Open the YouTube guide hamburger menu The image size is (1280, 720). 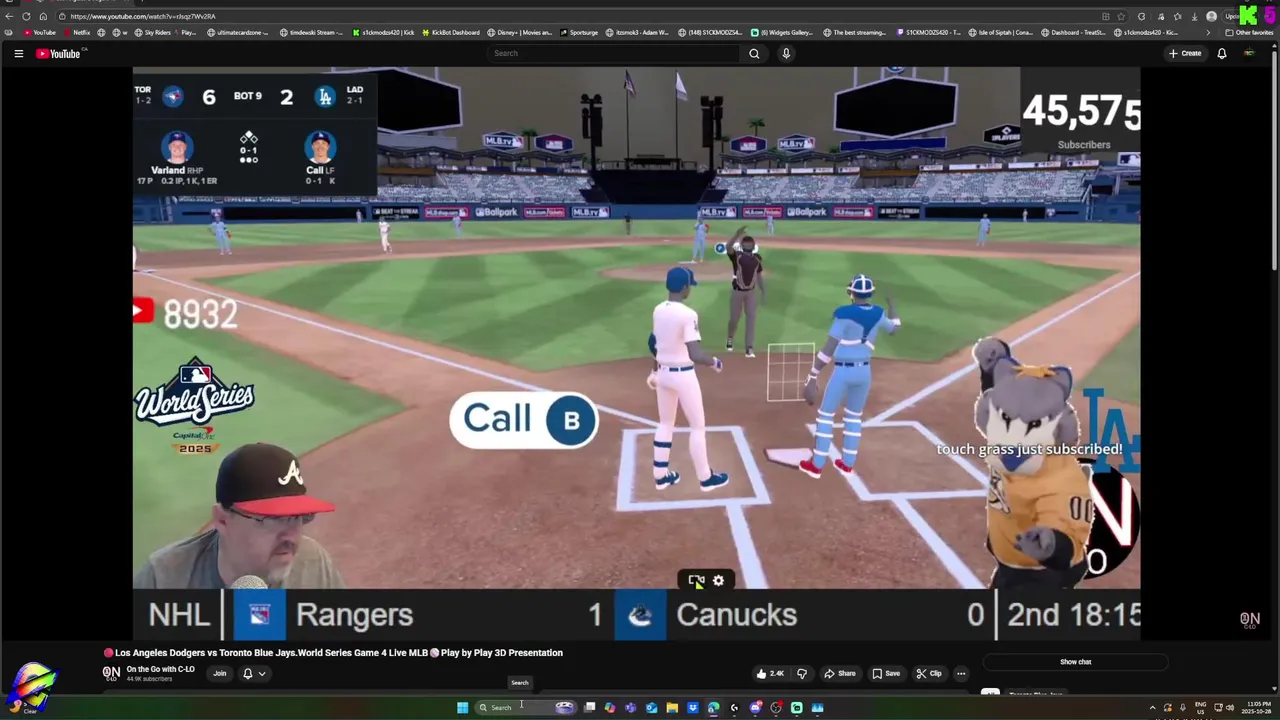coord(18,53)
